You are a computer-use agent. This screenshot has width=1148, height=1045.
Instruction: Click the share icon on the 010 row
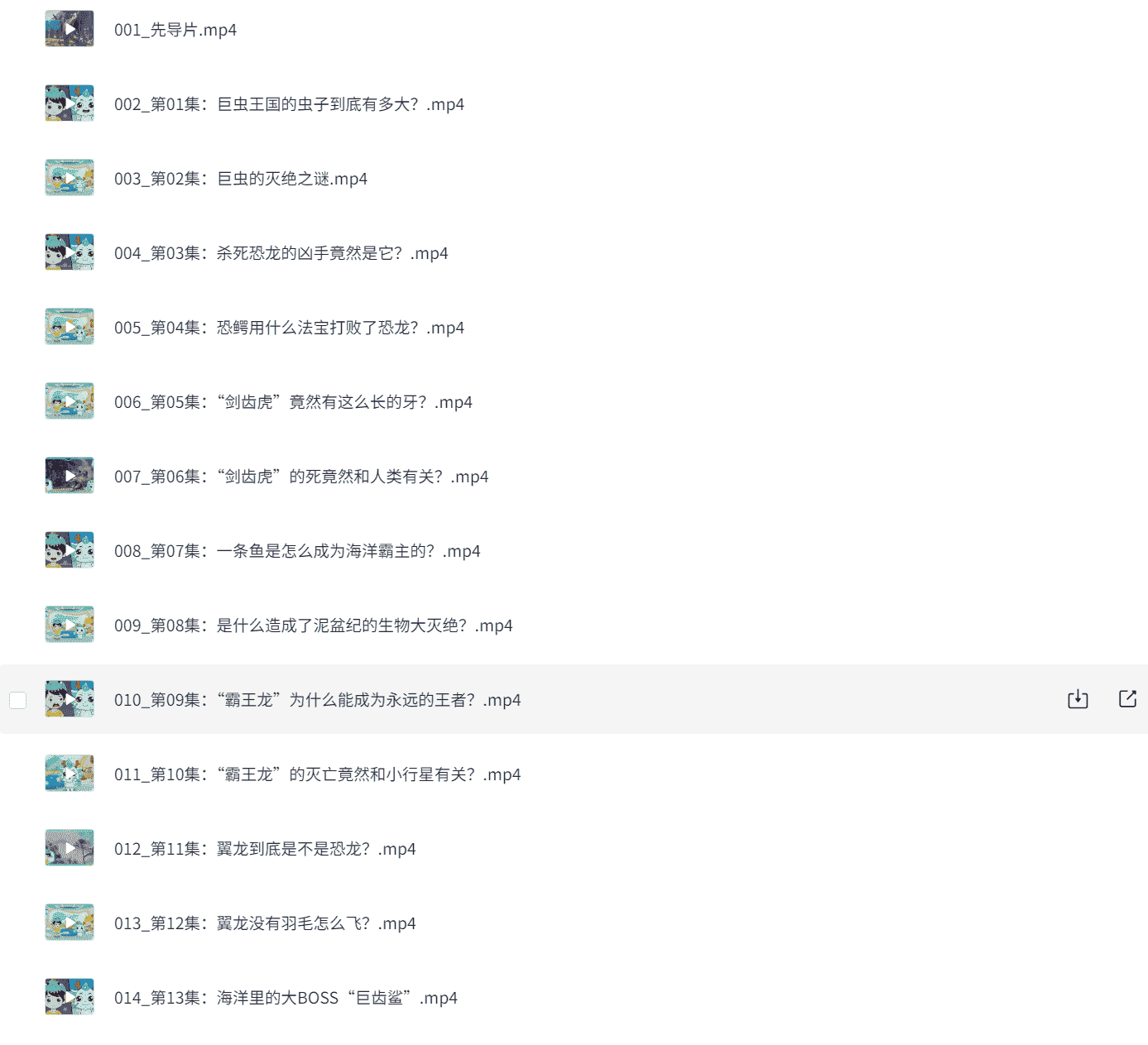tap(1127, 699)
